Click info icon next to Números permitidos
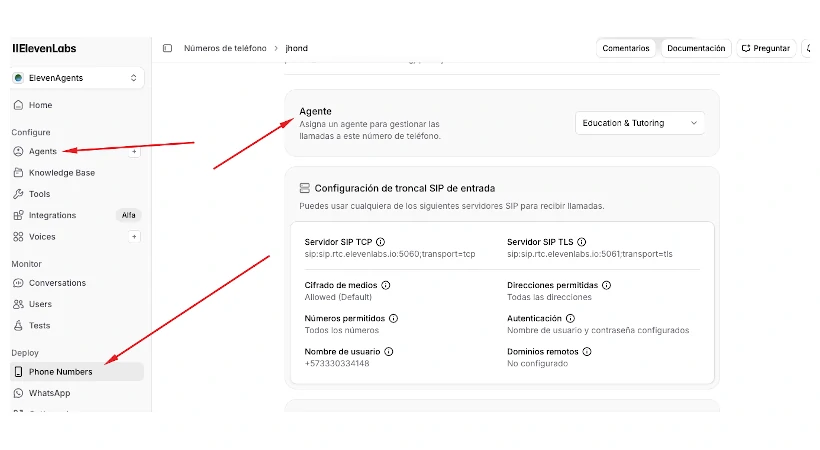The height and width of the screenshot is (450, 820). coord(394,318)
